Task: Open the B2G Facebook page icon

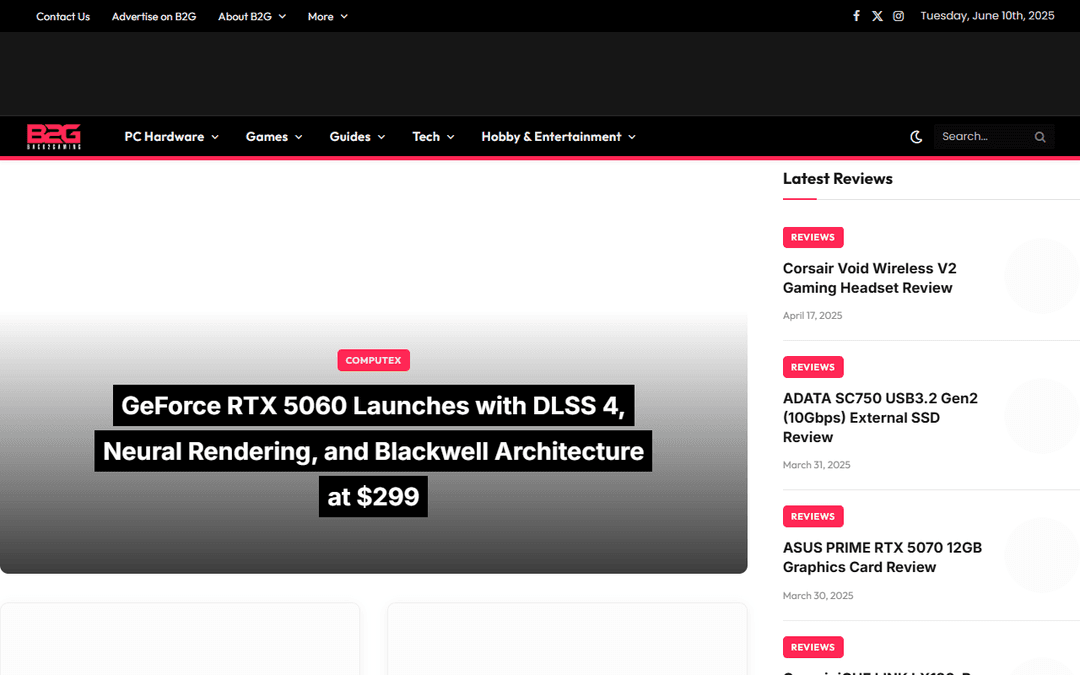Action: pyautogui.click(x=856, y=16)
